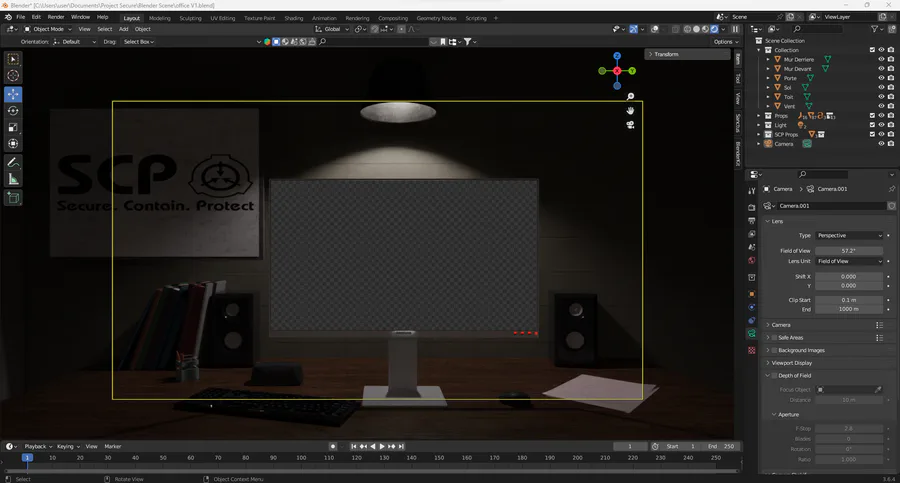Select the Transform tool
The width and height of the screenshot is (900, 483).
click(x=13, y=144)
